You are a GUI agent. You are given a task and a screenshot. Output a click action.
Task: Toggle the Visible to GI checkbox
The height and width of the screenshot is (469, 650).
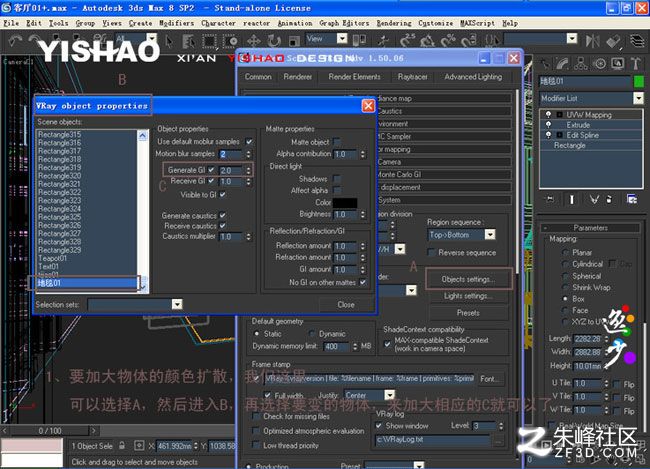click(223, 194)
